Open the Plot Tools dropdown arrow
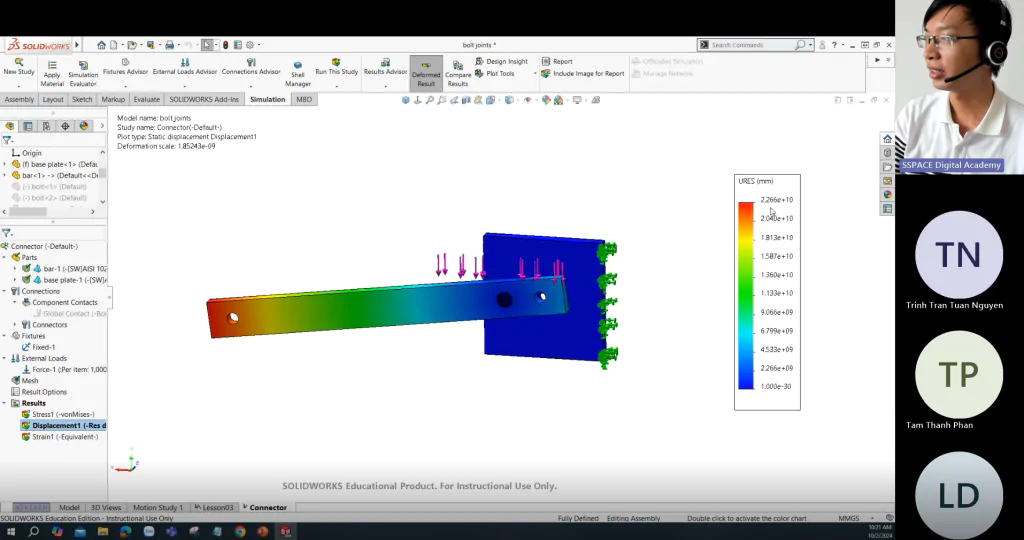Viewport: 1024px width, 540px height. pyautogui.click(x=535, y=74)
